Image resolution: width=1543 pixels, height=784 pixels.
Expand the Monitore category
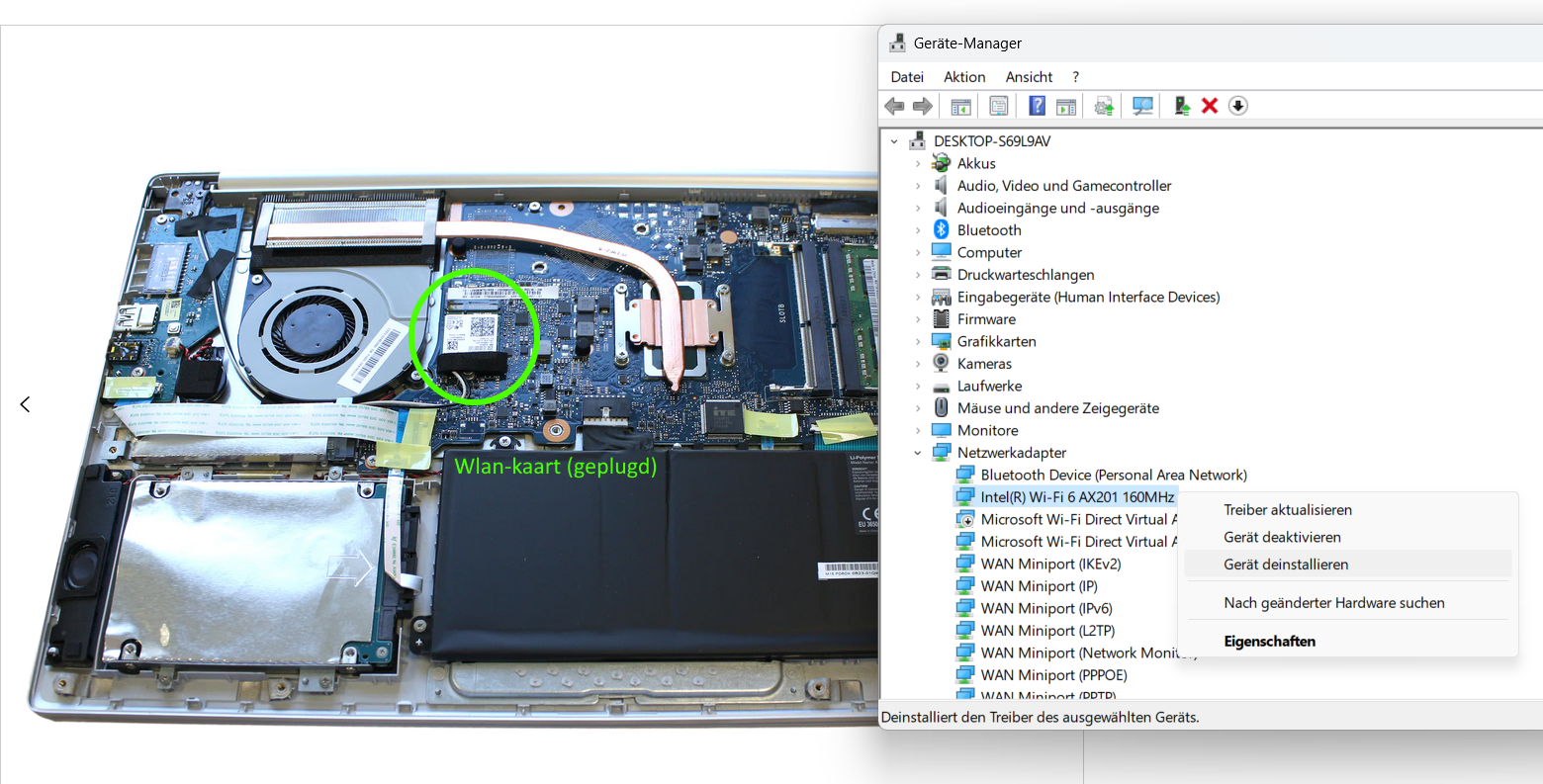click(x=919, y=430)
